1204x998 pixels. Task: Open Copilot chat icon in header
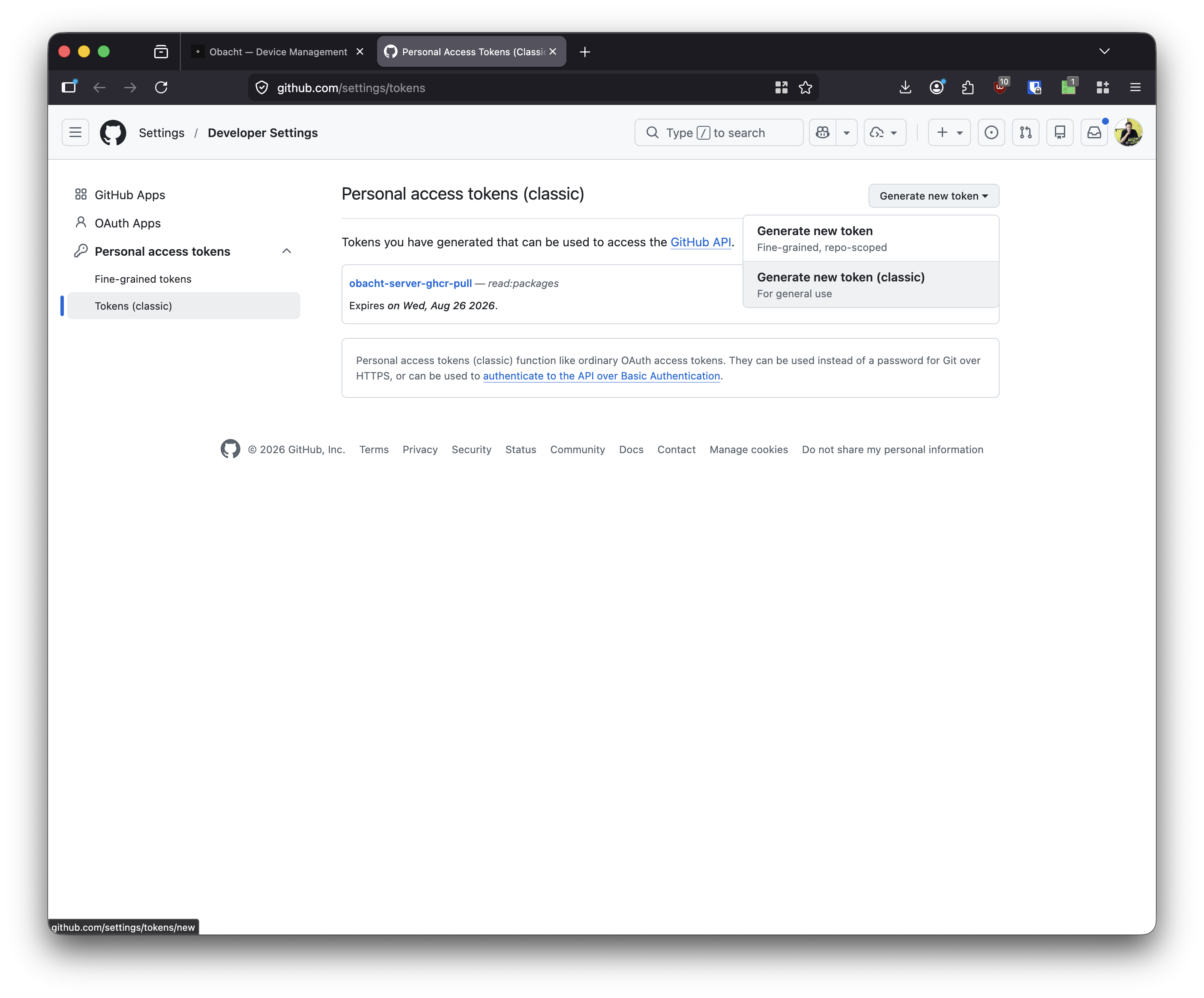click(823, 132)
